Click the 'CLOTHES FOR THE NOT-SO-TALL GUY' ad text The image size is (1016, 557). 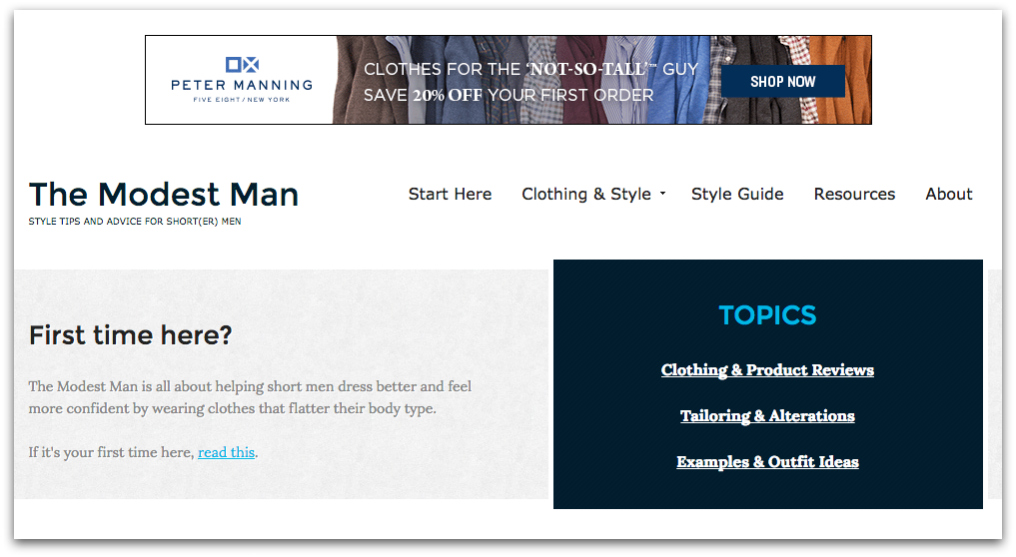[531, 69]
